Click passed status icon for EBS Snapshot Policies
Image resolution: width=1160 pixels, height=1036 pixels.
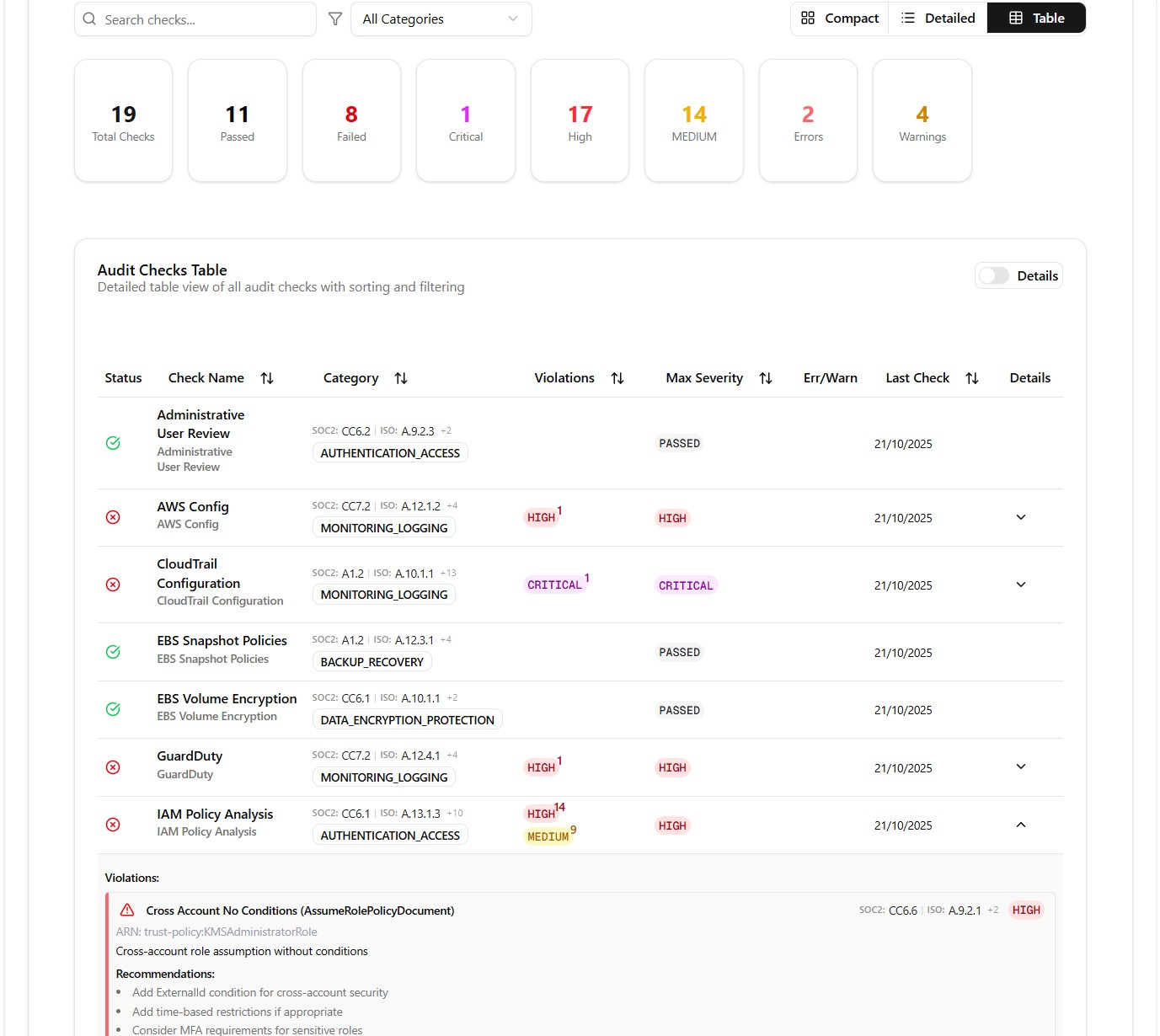tap(113, 652)
